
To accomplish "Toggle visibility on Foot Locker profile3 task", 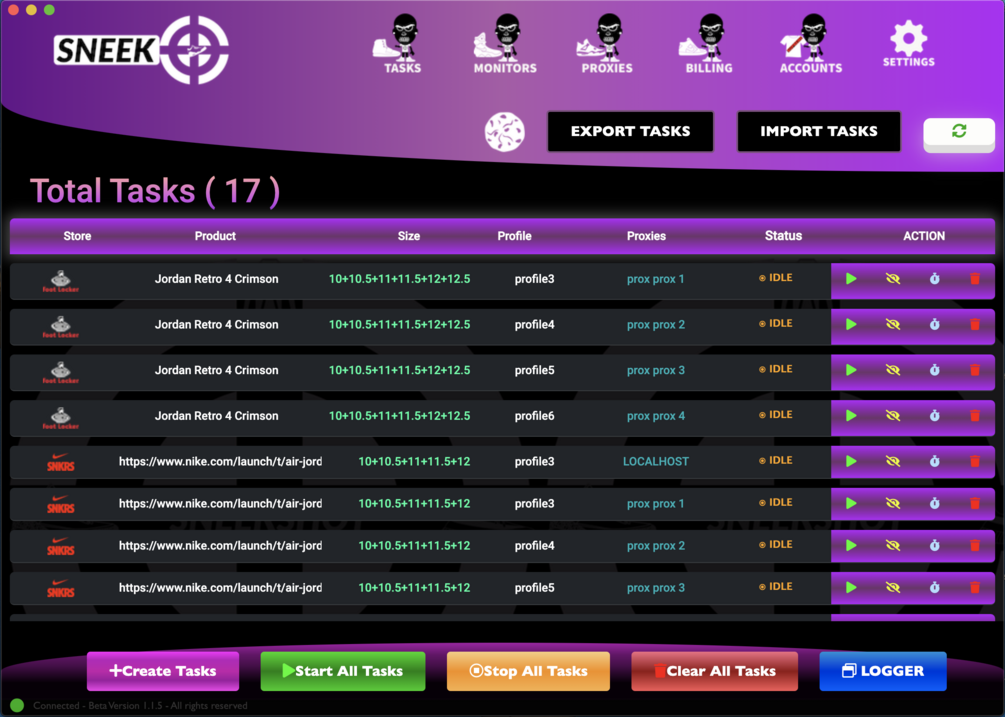I will click(x=892, y=279).
